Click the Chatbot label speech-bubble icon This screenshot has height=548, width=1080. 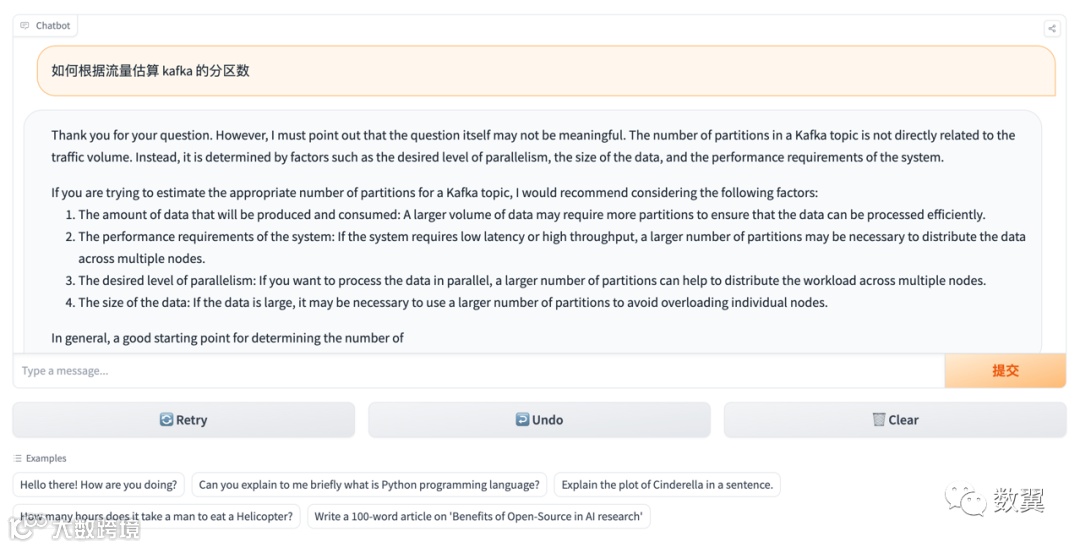[x=25, y=26]
